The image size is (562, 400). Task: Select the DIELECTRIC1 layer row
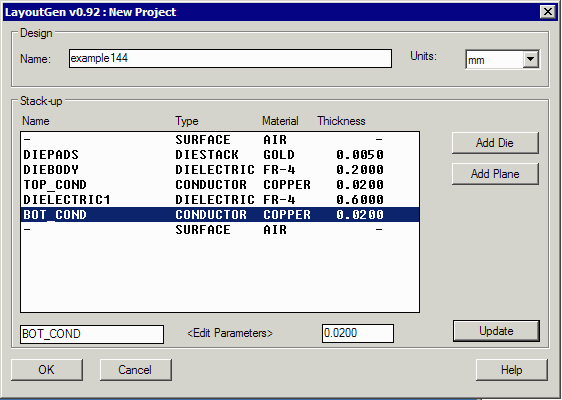coord(220,200)
